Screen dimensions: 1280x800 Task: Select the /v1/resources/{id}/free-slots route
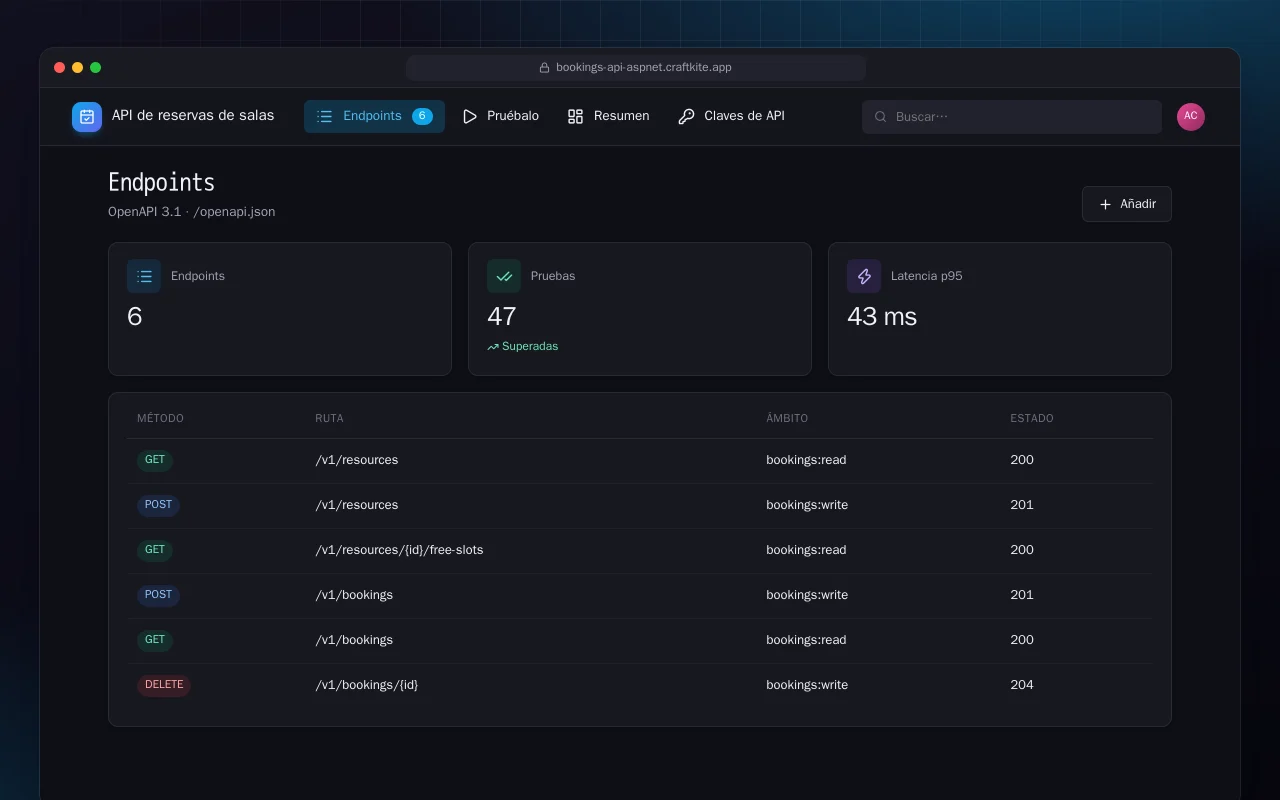[399, 550]
